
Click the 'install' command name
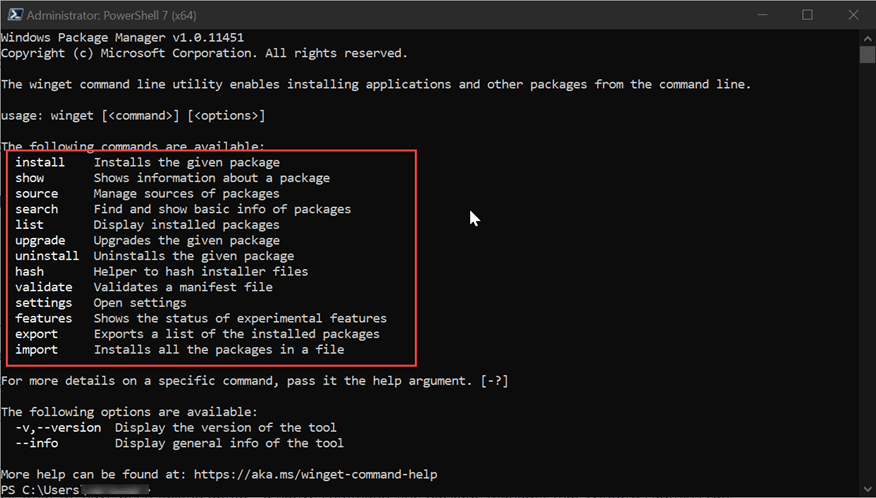click(40, 162)
